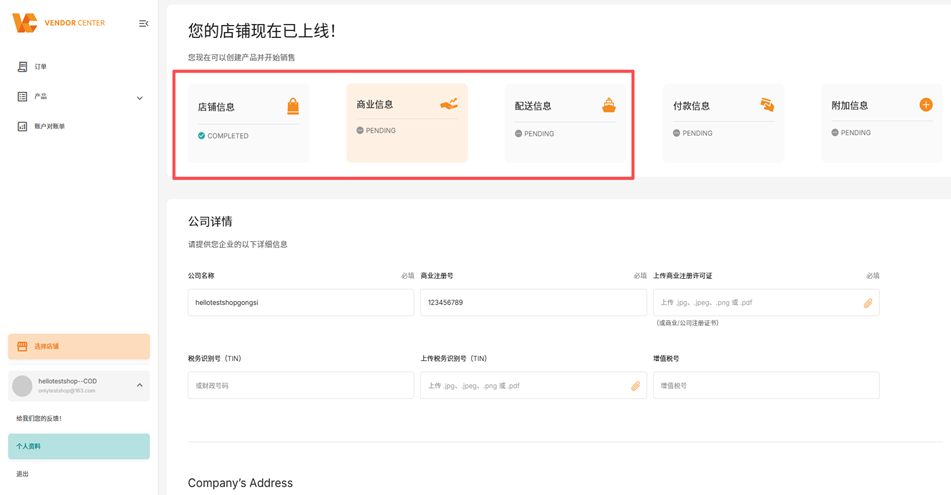Viewport: 951px width, 495px height.
Task: Expand the 产品 submenu chevron
Action: pyautogui.click(x=139, y=98)
